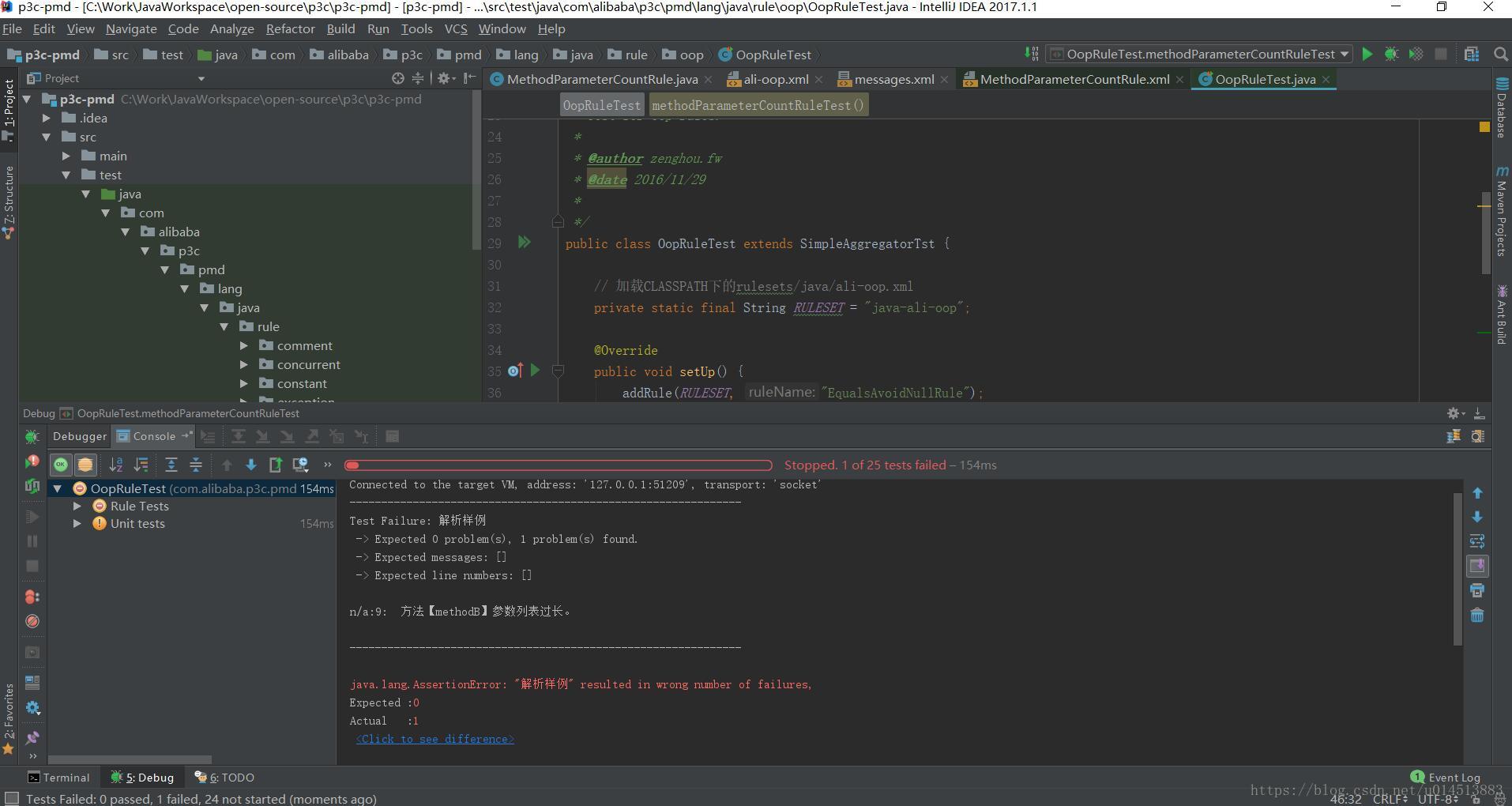Viewport: 1512px width, 806px height.
Task: Click the Make Project build icon
Action: point(1032,54)
